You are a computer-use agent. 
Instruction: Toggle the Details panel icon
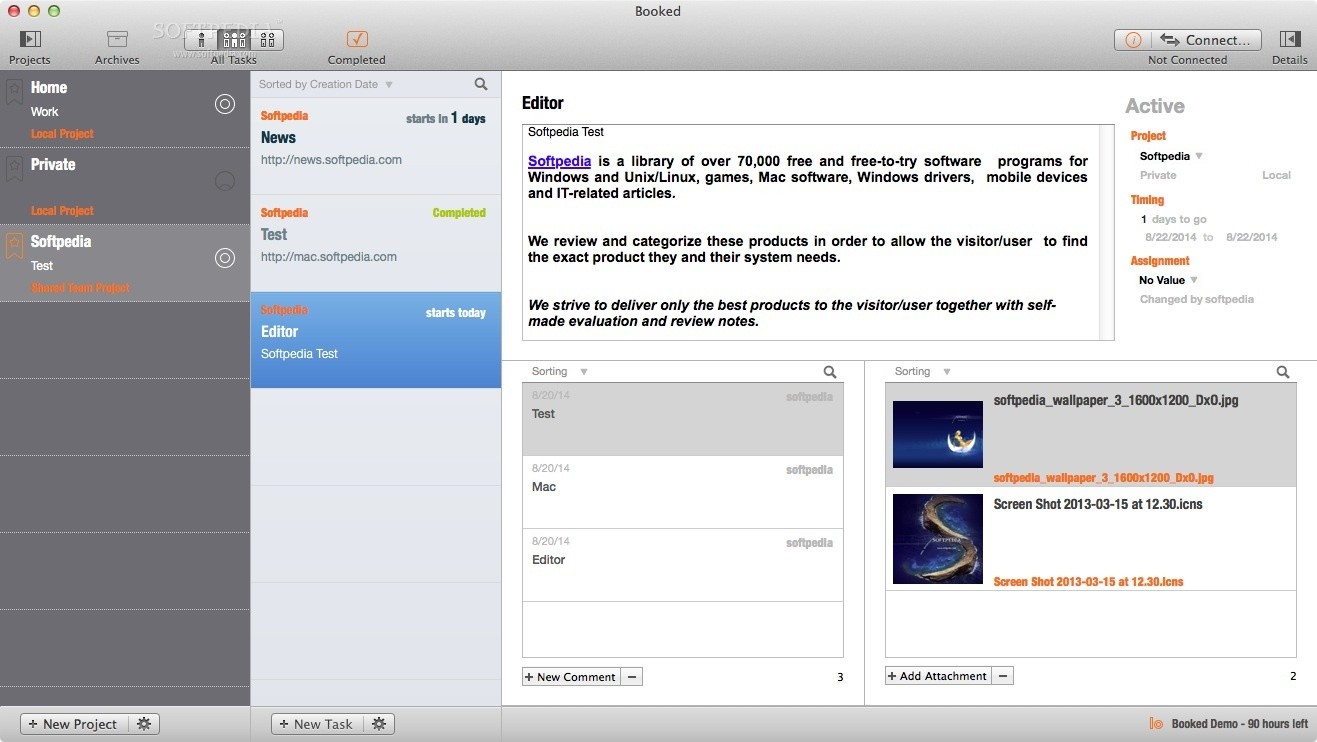[1290, 39]
